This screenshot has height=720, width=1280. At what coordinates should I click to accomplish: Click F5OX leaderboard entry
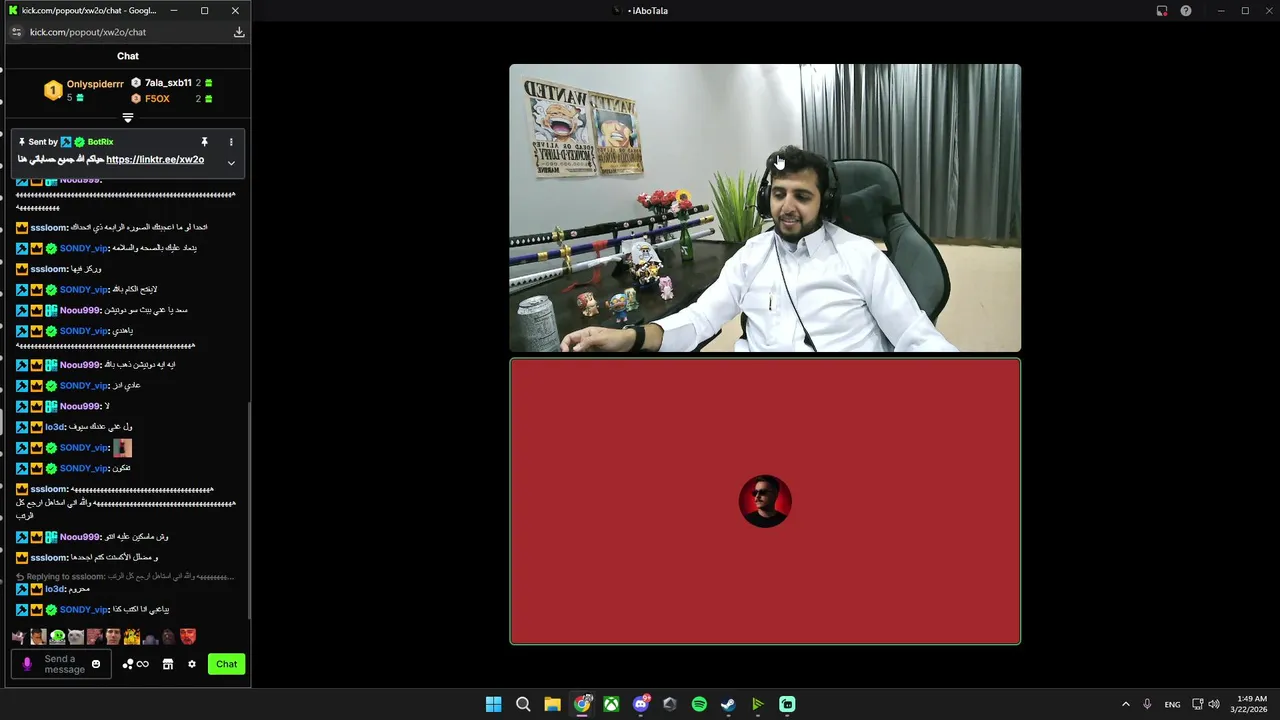tap(157, 99)
